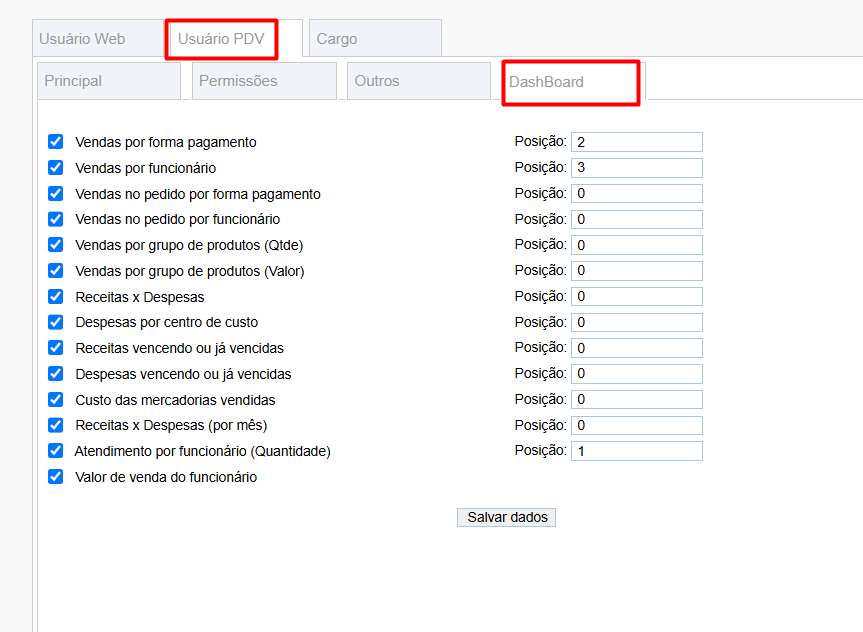Image resolution: width=863 pixels, height=632 pixels.
Task: Click the Salvar dados button
Action: (506, 517)
